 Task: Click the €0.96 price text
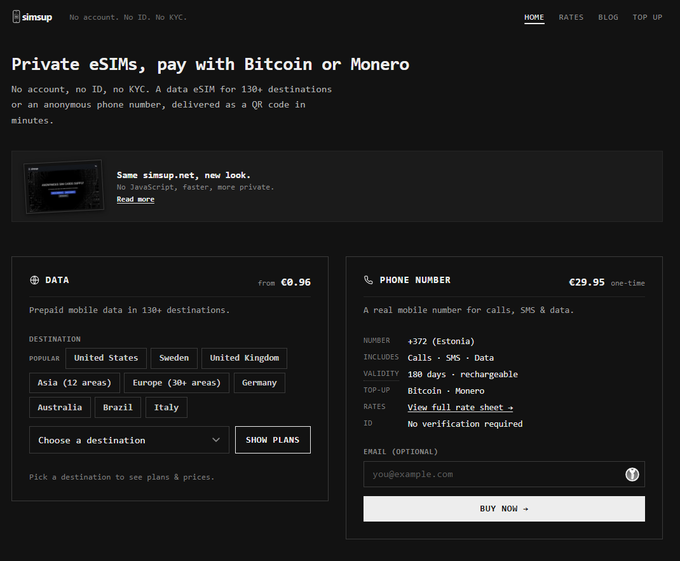click(x=296, y=282)
